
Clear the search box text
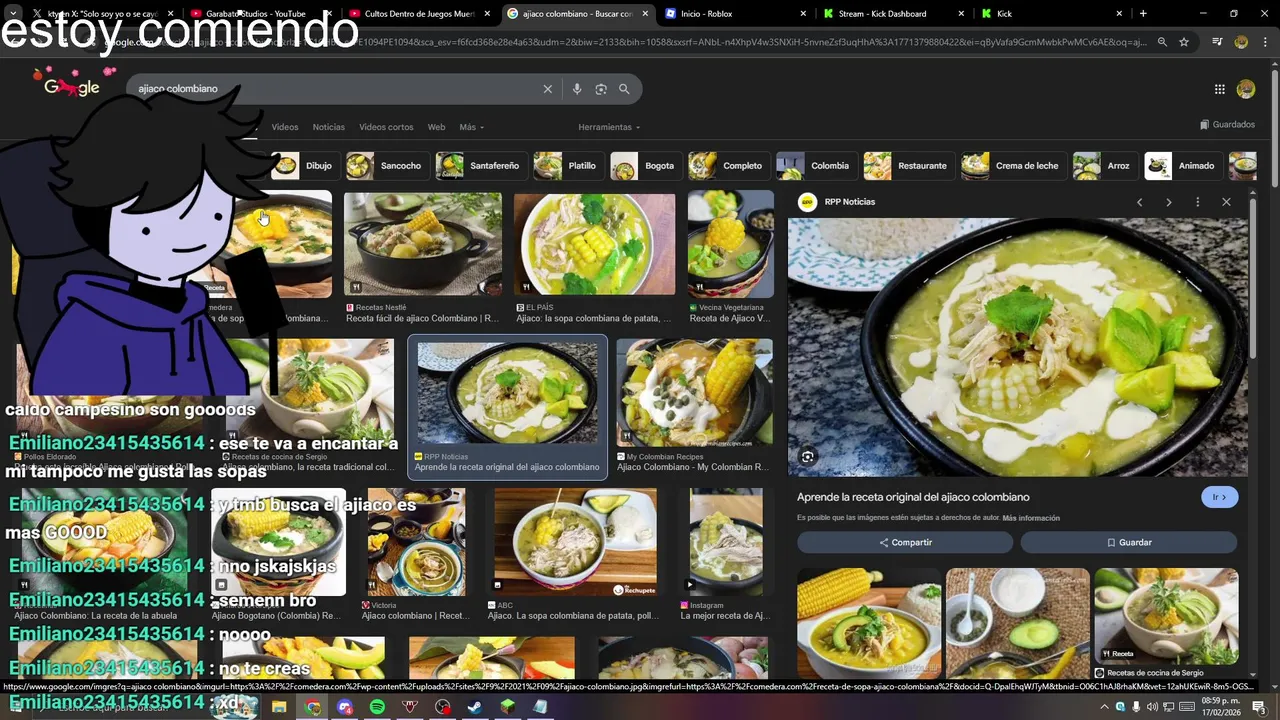tap(547, 89)
